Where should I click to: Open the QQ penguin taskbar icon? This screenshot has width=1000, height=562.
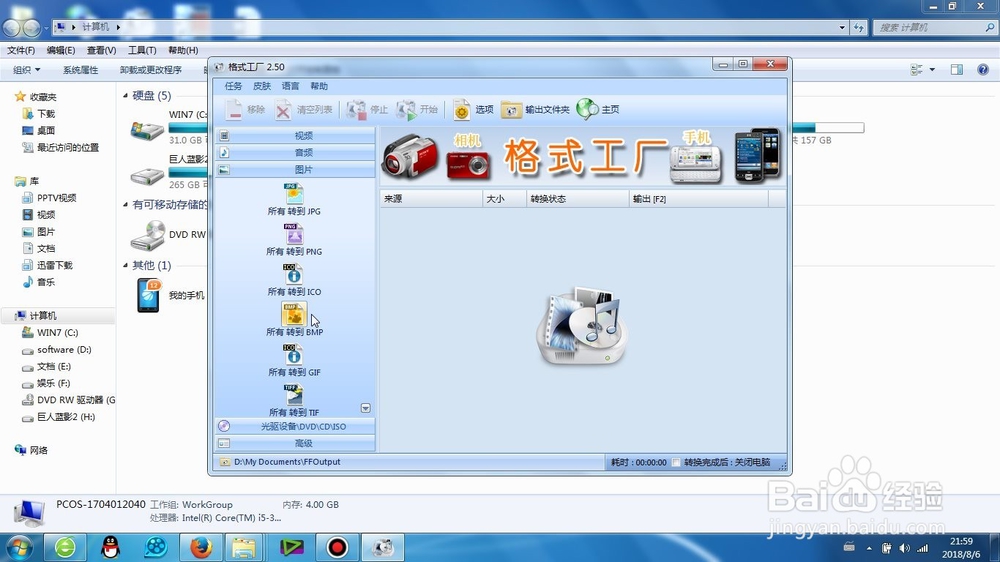(x=110, y=547)
